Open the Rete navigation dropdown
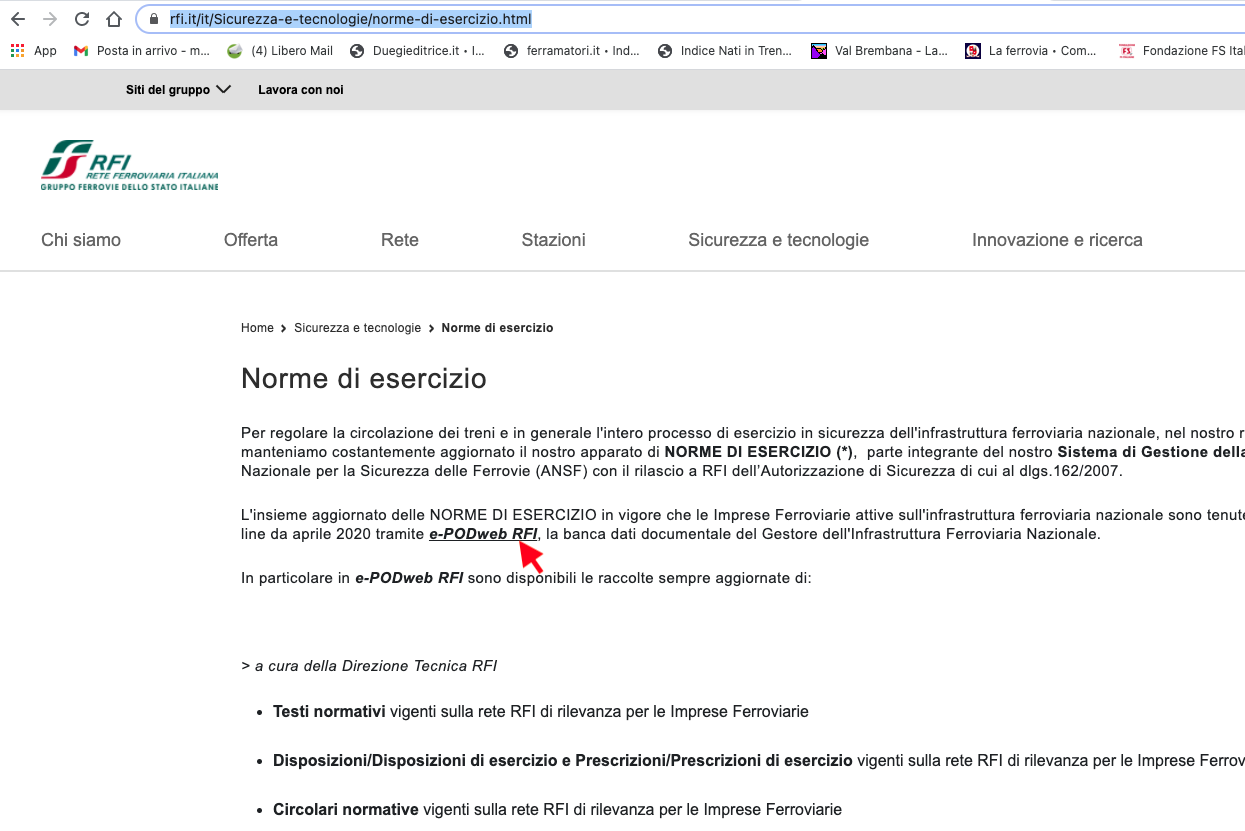The width and height of the screenshot is (1245, 831). (x=399, y=240)
